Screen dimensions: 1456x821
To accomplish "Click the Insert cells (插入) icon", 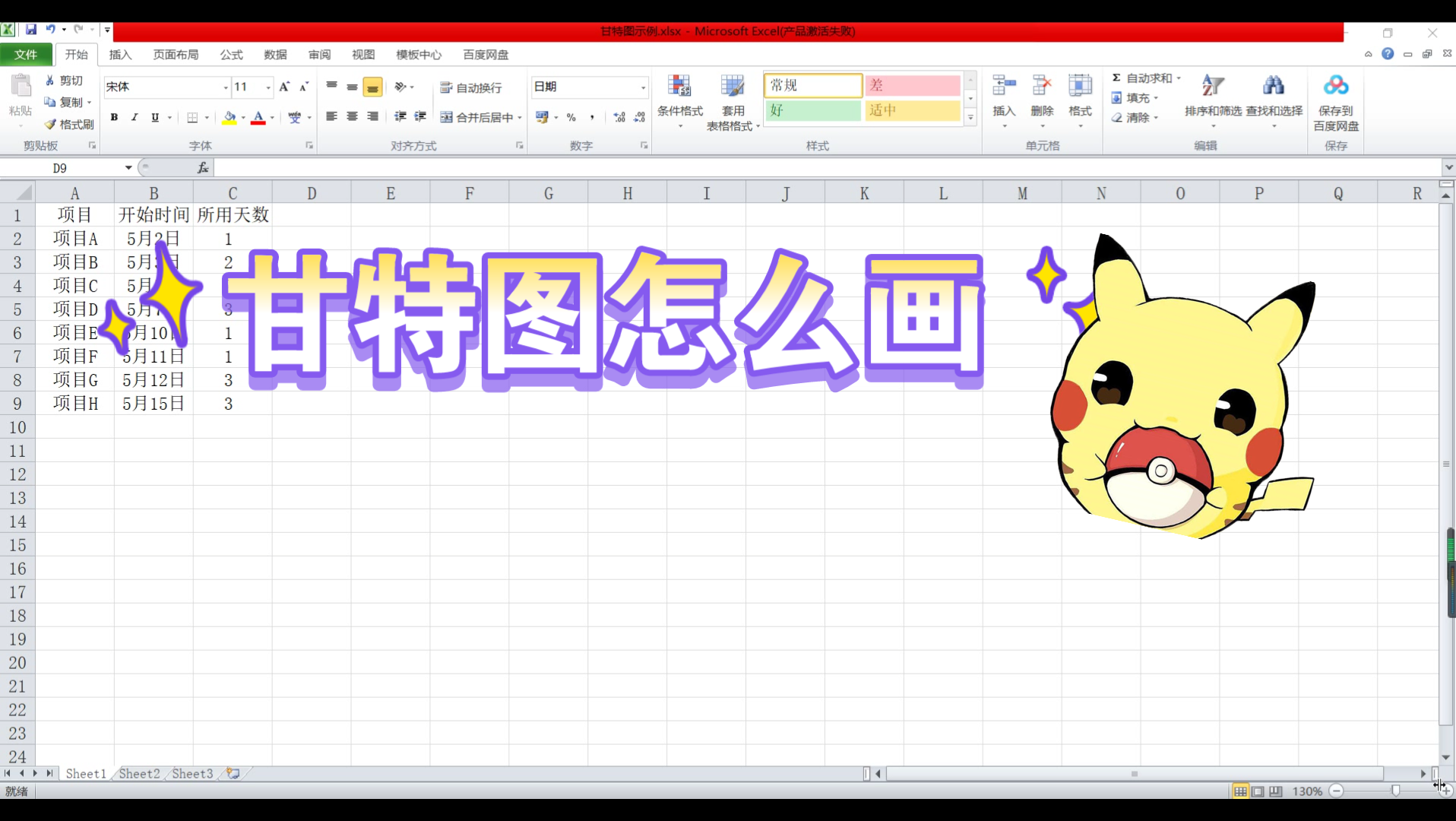I will [x=1004, y=86].
